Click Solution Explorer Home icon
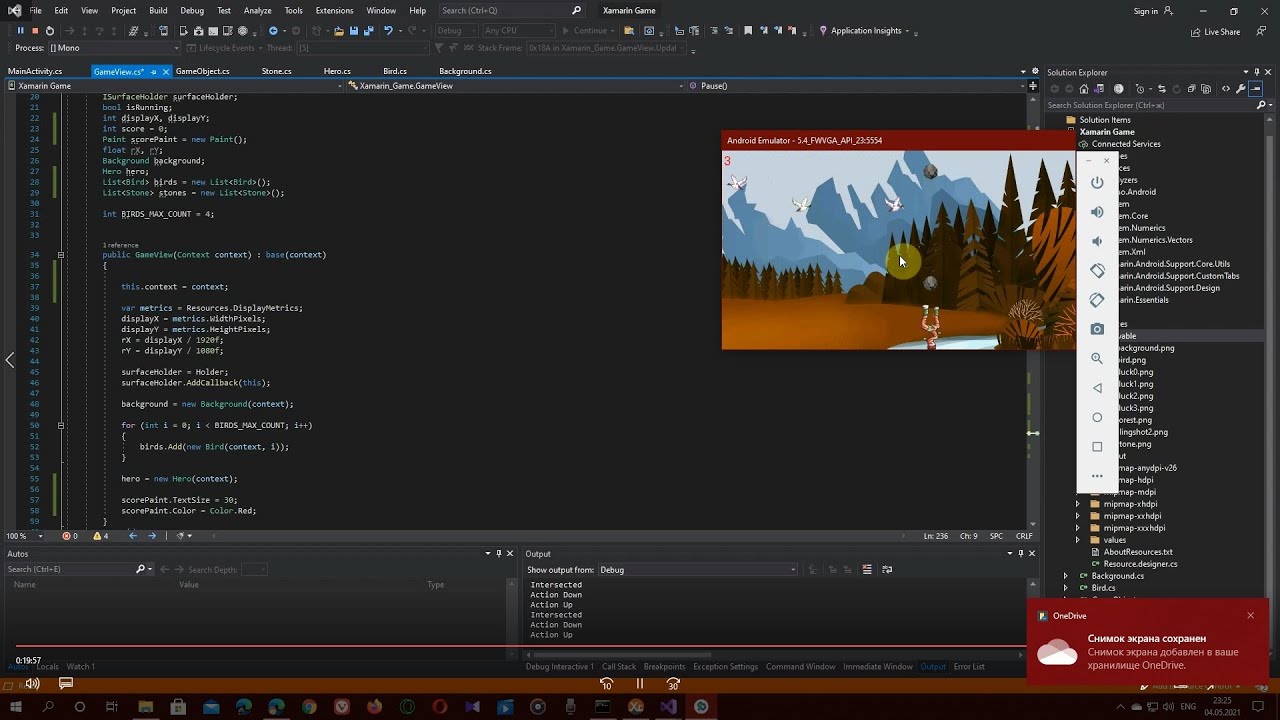The width and height of the screenshot is (1280, 720). [1083, 89]
